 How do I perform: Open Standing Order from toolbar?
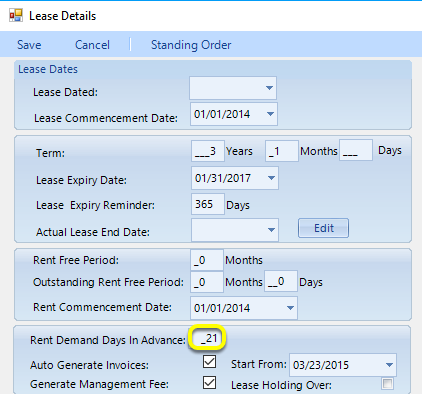[191, 45]
